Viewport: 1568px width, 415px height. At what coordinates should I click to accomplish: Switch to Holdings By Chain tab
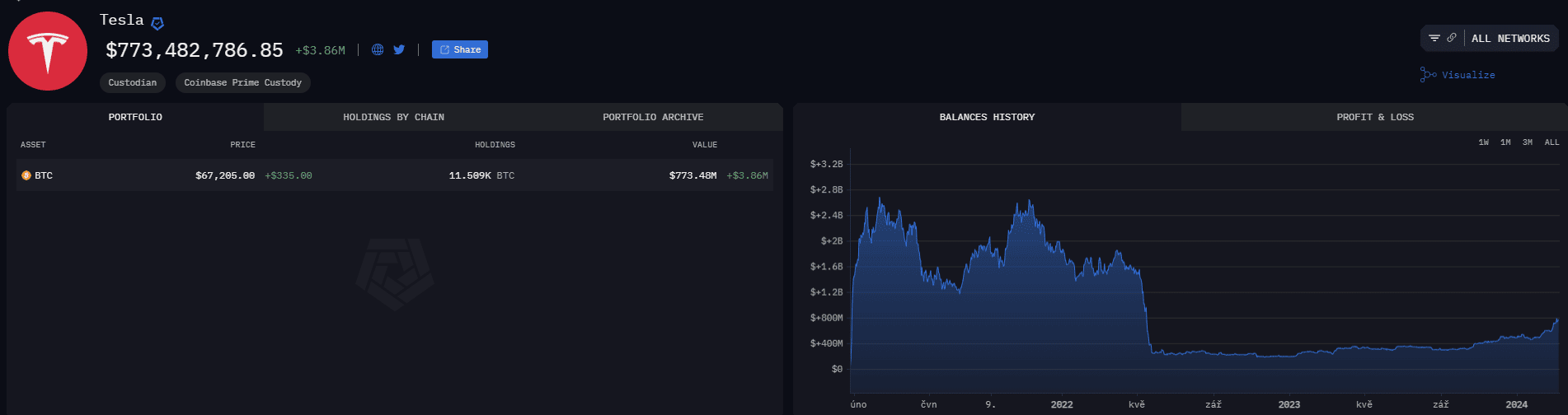tap(393, 117)
